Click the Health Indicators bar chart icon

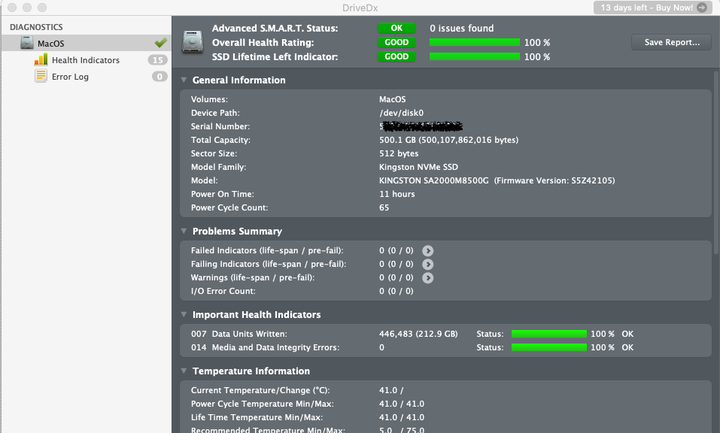41,60
